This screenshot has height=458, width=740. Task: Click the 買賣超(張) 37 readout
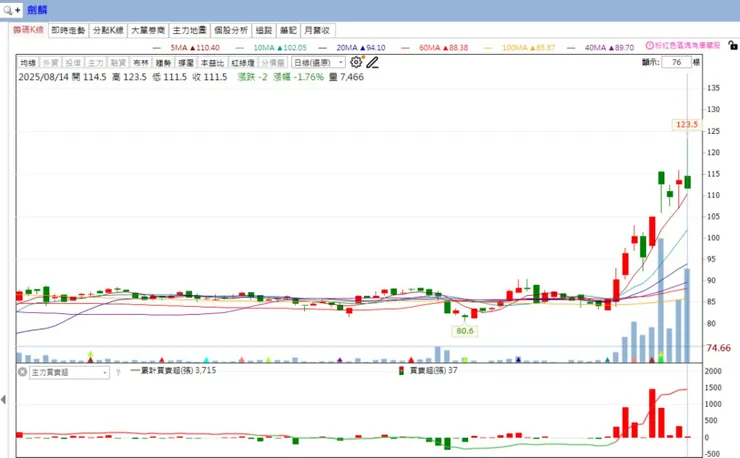(x=433, y=371)
